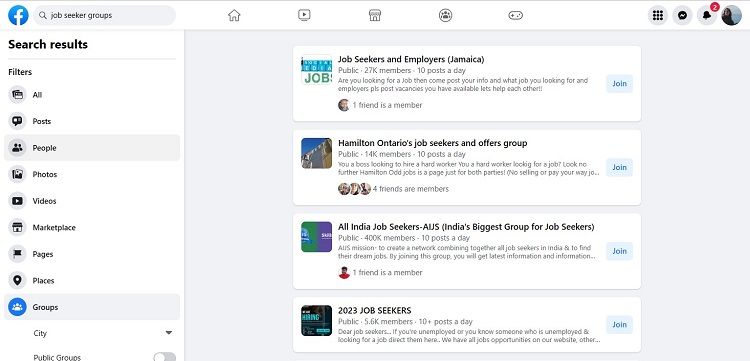
Task: Click the Posts filter speech-bubble icon
Action: [17, 121]
